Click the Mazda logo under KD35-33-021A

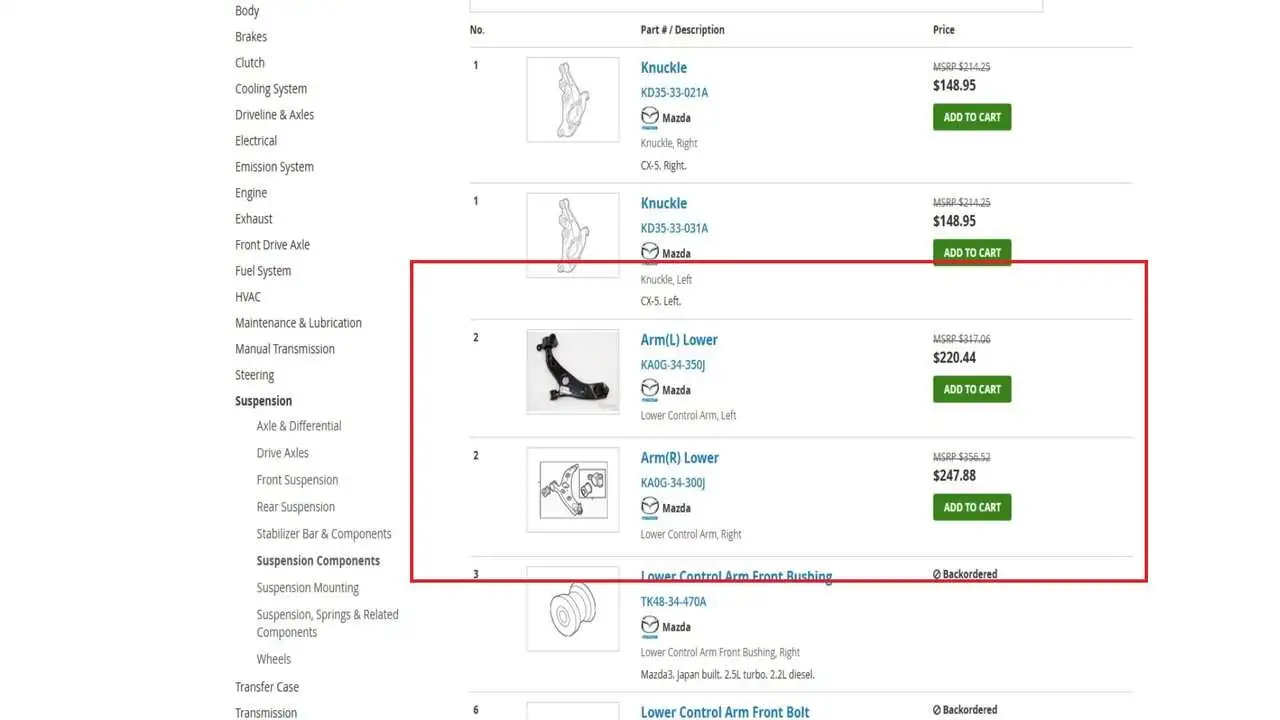point(650,117)
